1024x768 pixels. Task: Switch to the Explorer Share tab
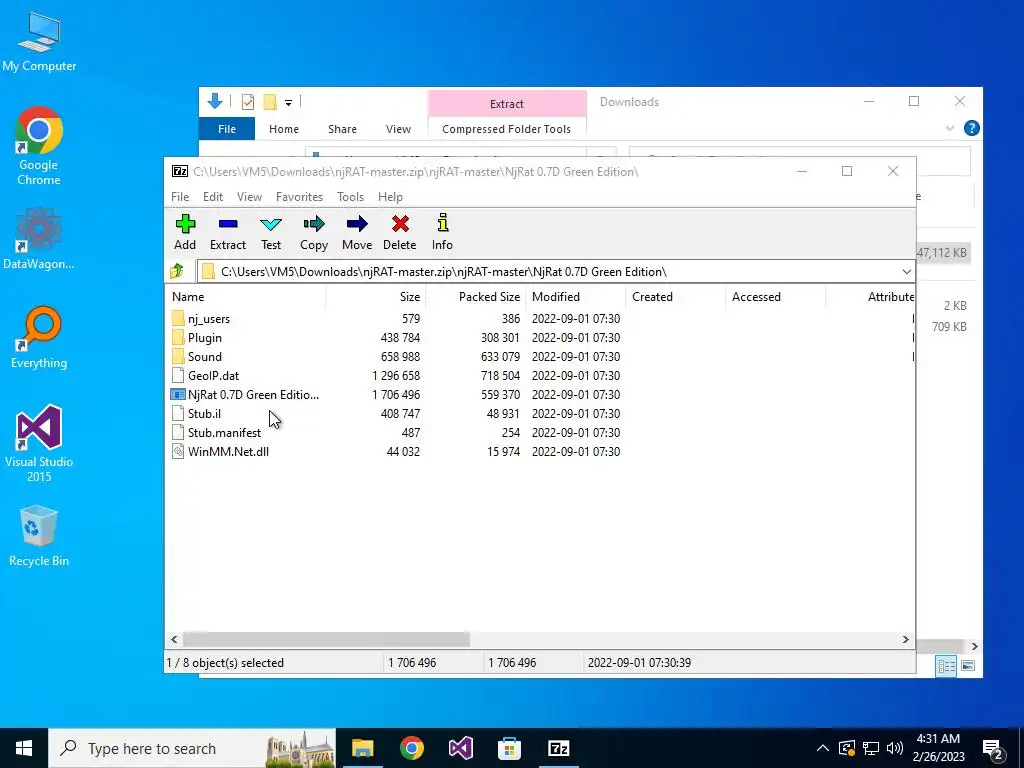click(342, 129)
